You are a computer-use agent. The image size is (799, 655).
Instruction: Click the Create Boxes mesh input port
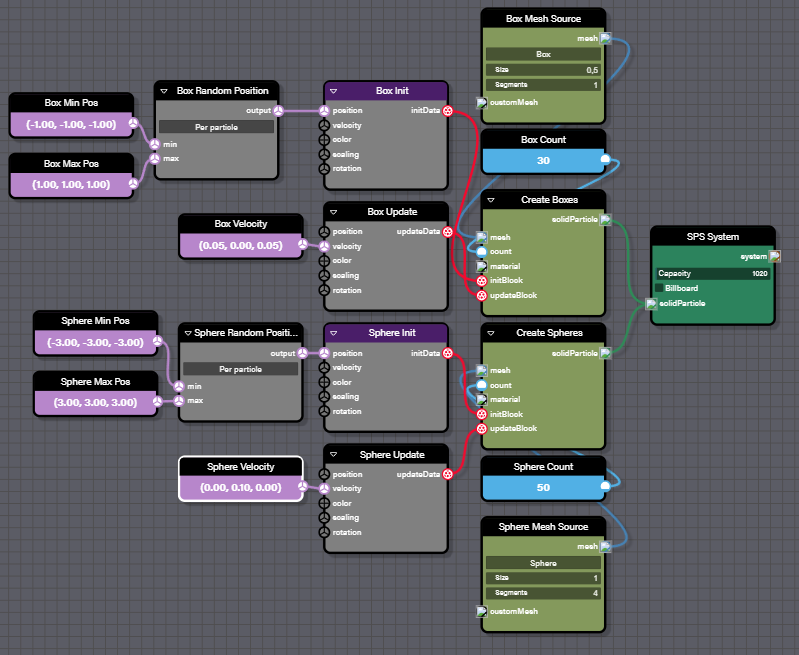482,237
